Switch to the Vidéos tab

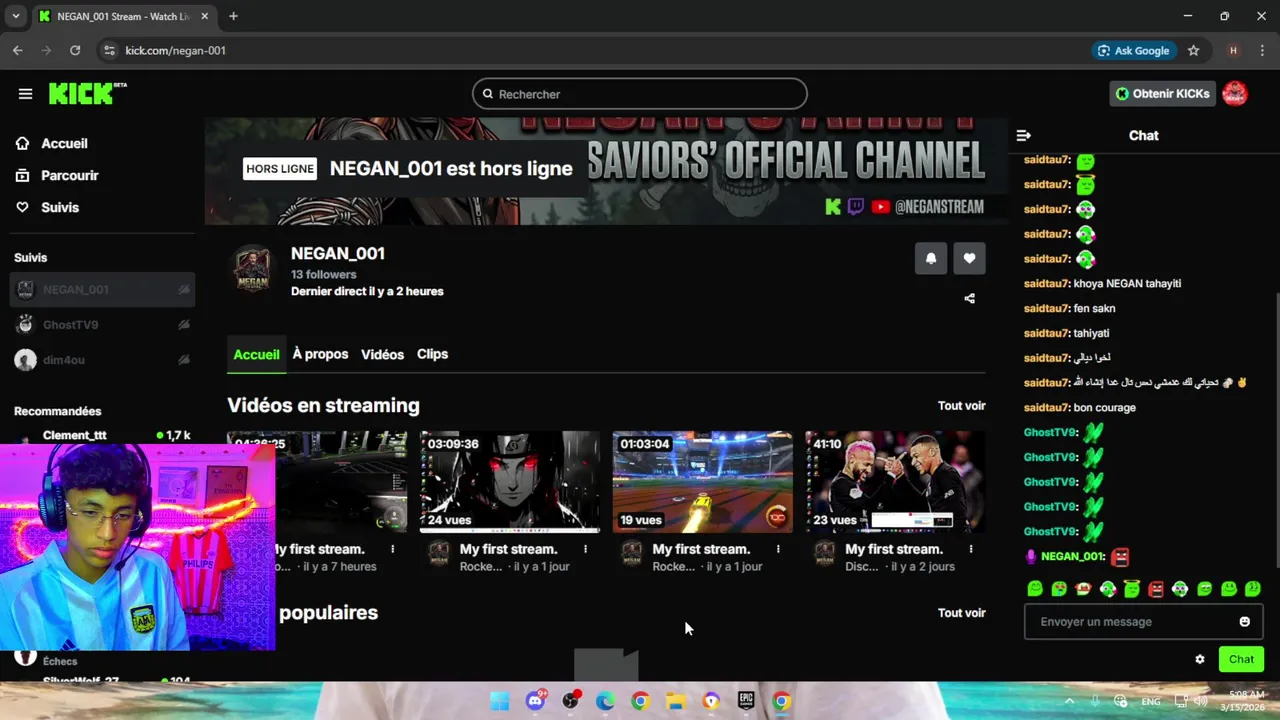coord(382,354)
